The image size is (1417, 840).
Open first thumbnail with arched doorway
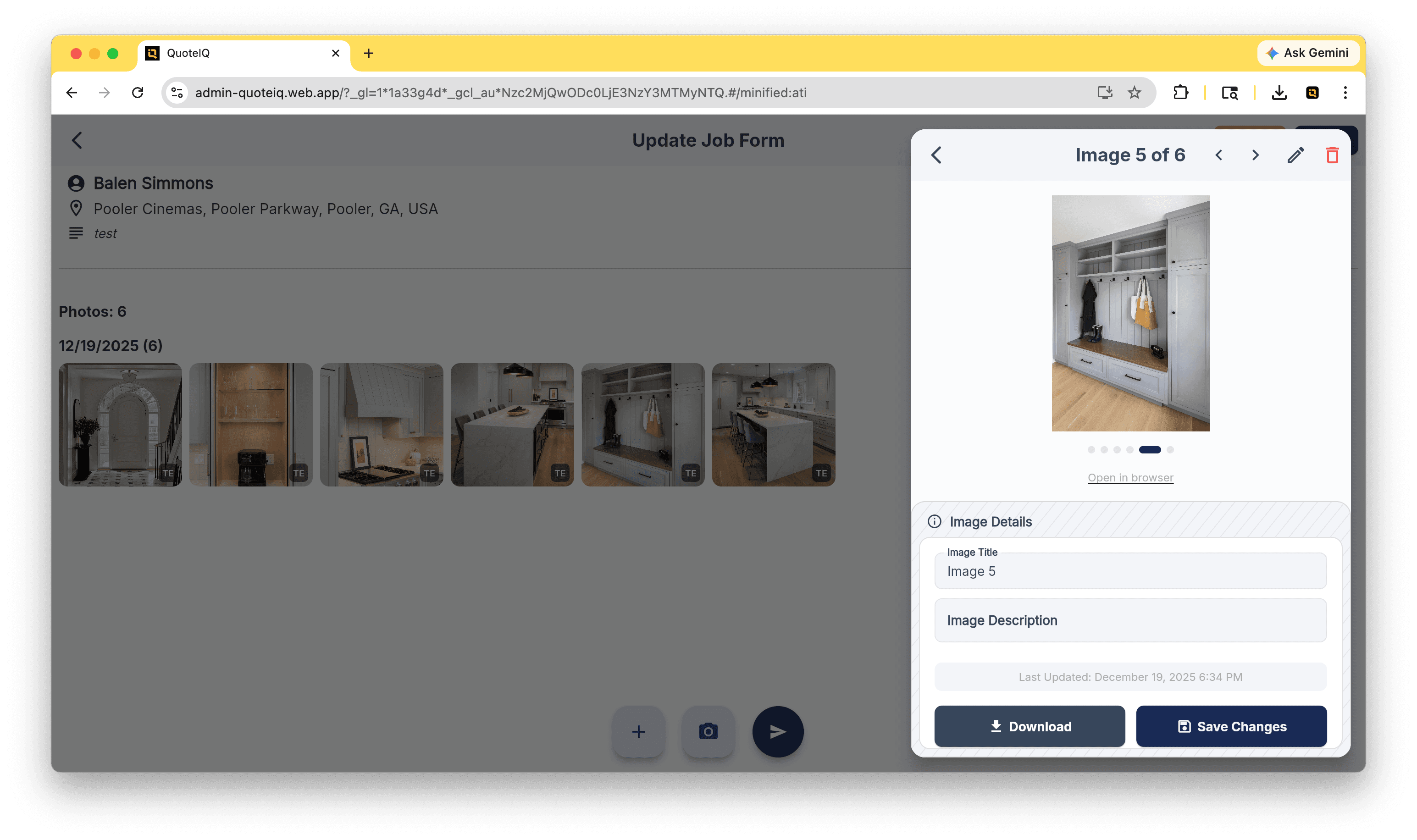click(x=121, y=425)
